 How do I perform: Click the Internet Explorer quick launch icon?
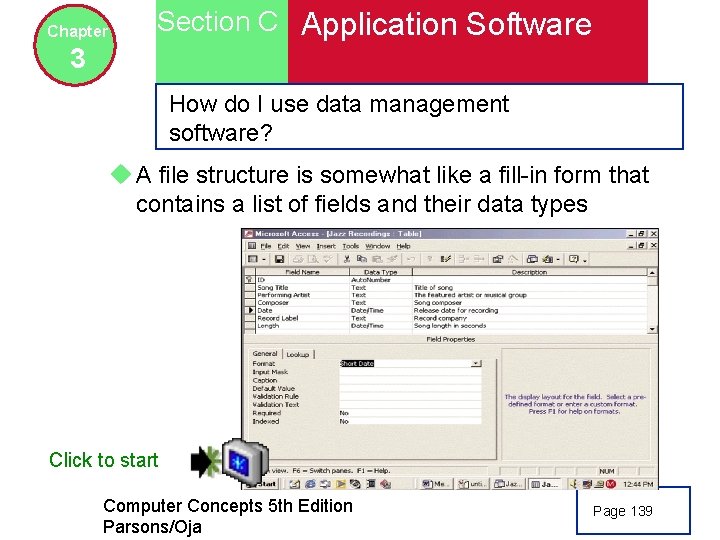[310, 484]
